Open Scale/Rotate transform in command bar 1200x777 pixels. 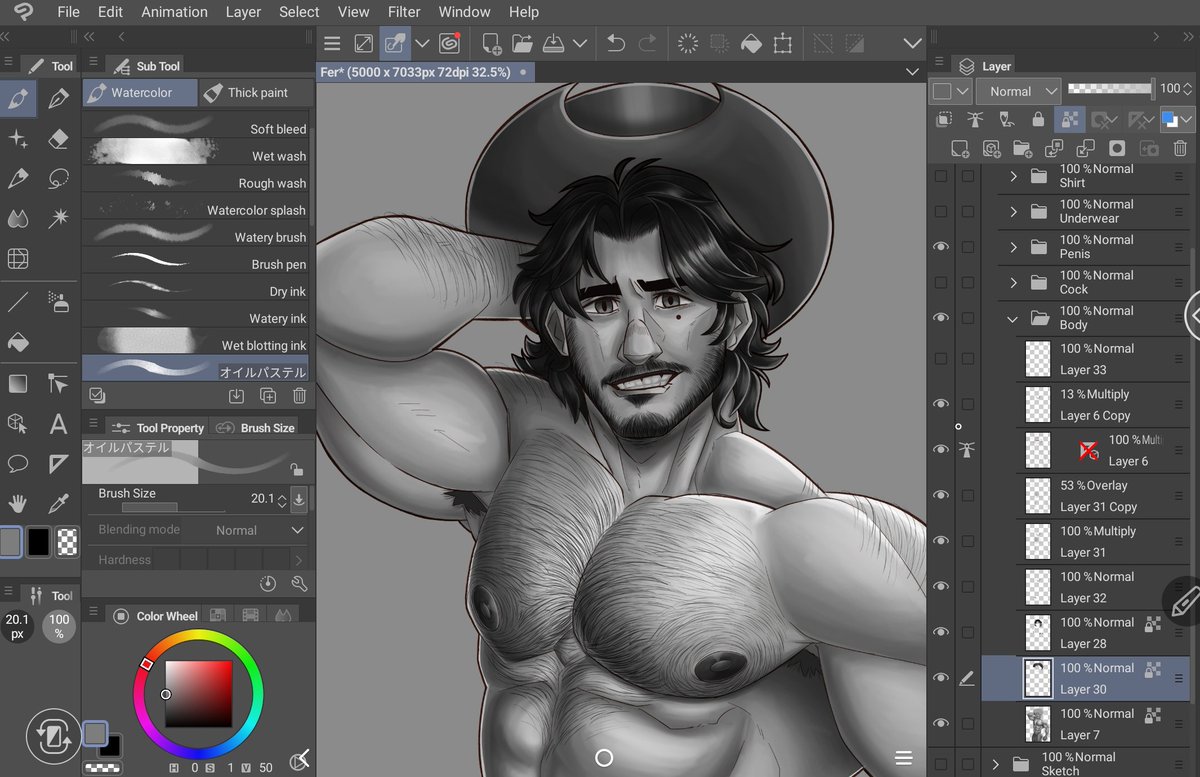point(782,43)
